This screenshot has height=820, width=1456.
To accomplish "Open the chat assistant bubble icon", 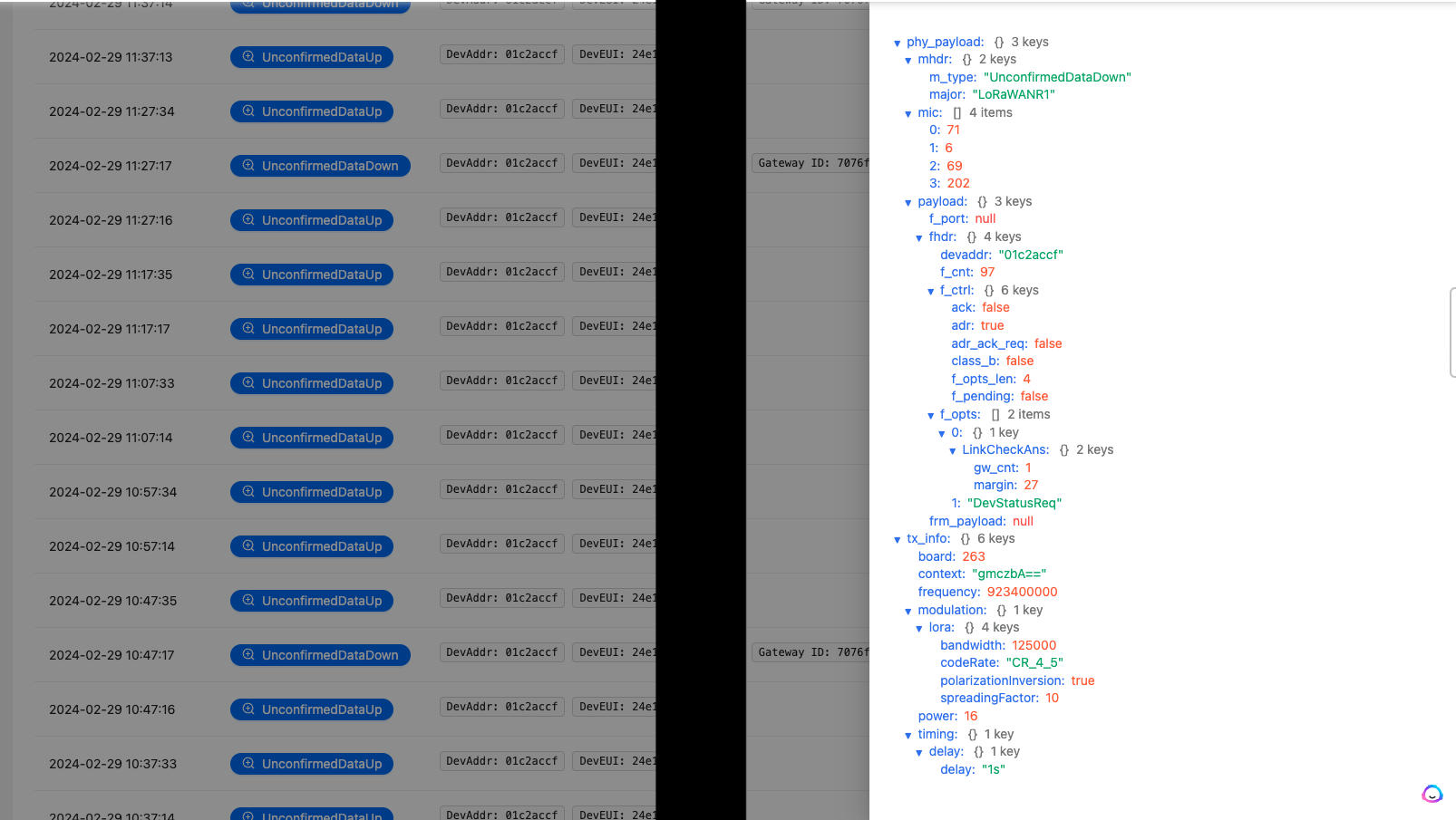I will [1432, 795].
